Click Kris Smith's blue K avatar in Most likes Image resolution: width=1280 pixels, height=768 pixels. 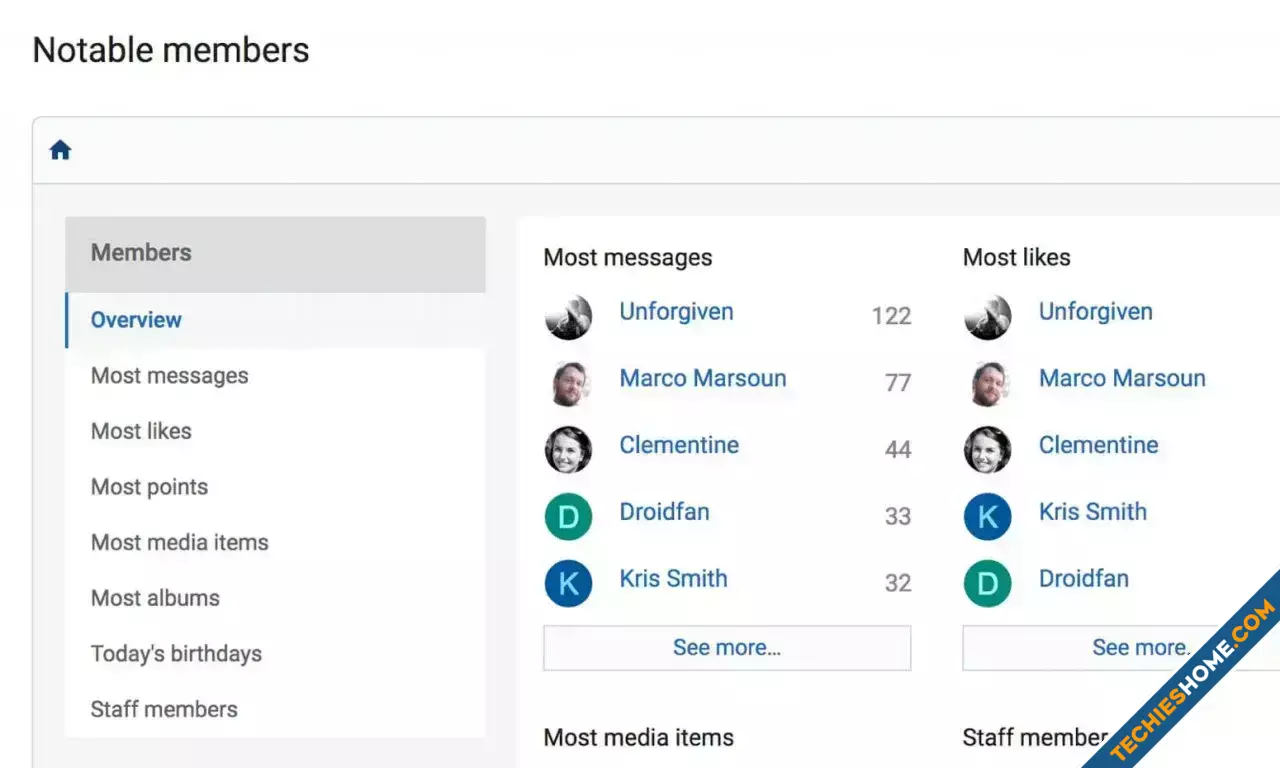(988, 517)
